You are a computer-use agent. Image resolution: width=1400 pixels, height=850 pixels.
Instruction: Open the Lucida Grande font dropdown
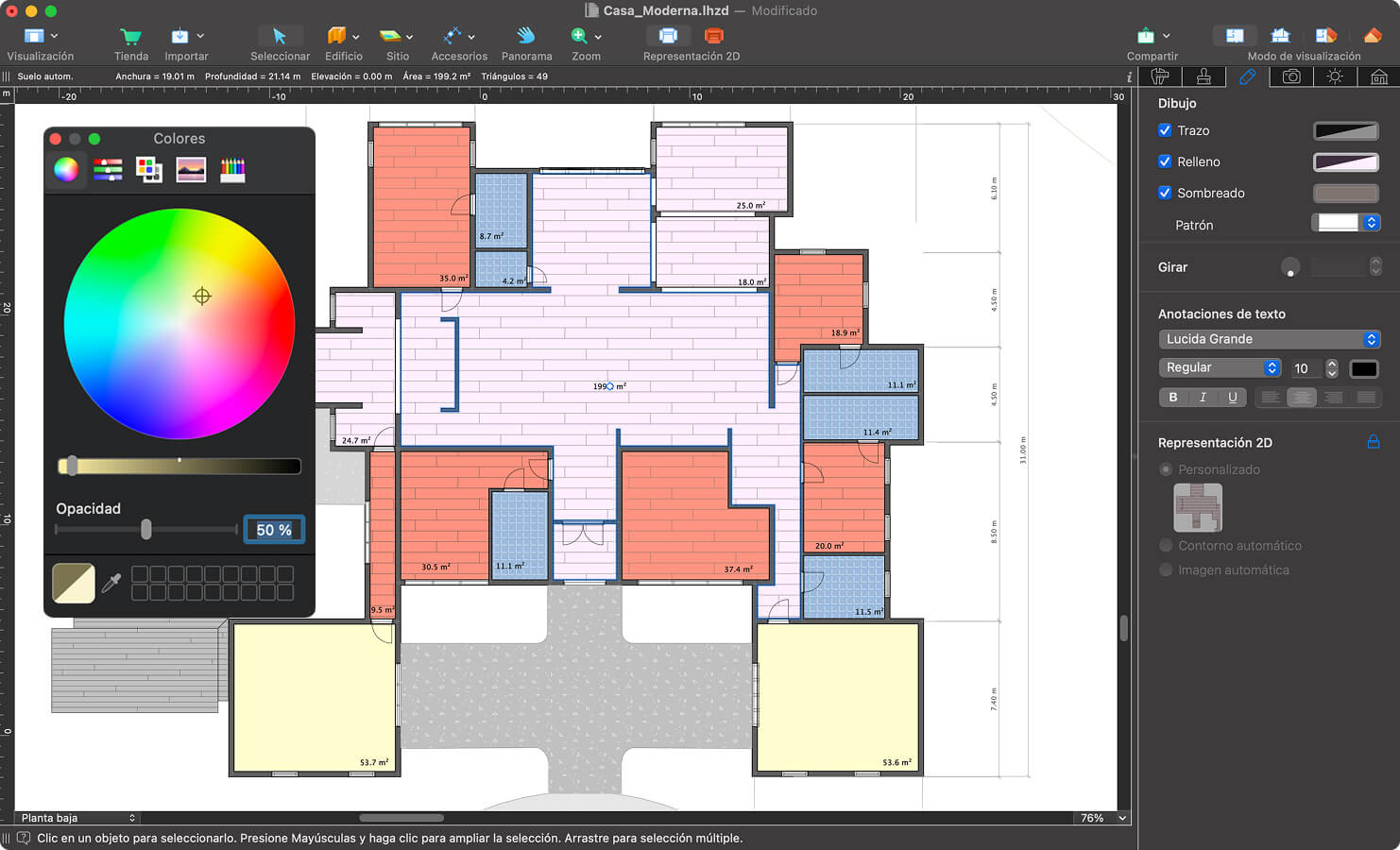click(1269, 339)
